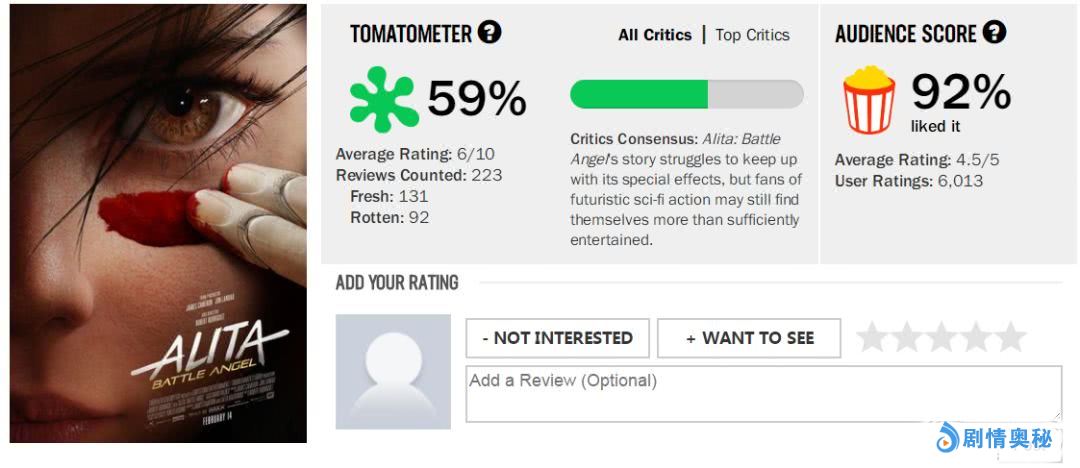Viewport: 1080px width, 468px height.
Task: Rate the movie one star
Action: pos(873,337)
